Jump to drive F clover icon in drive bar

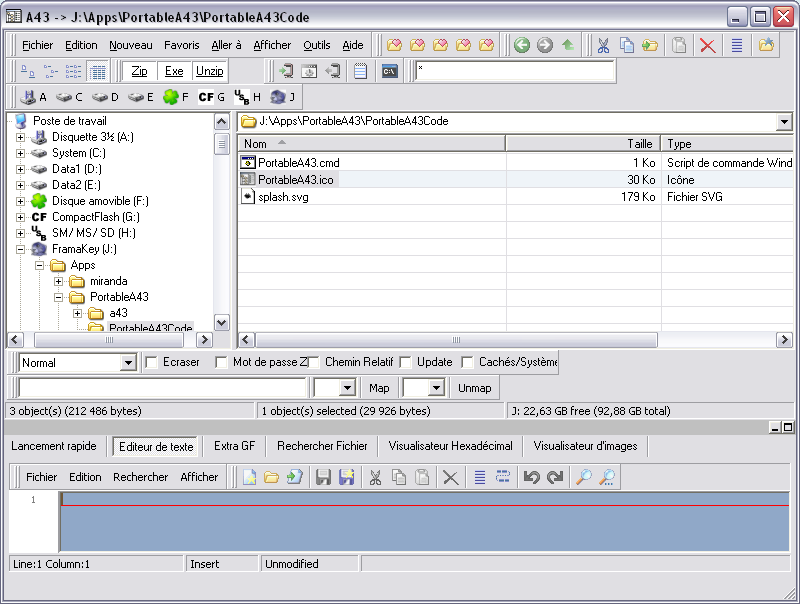(176, 97)
